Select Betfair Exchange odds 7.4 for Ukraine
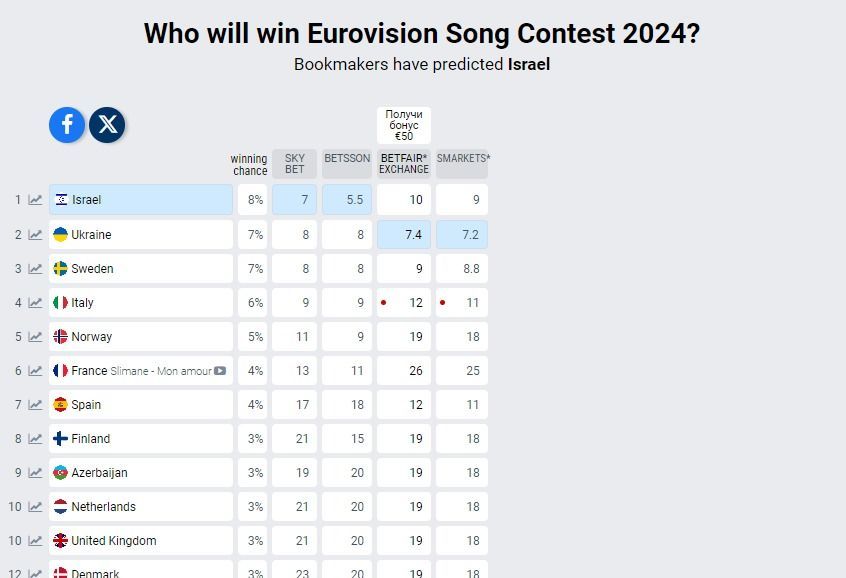The width and height of the screenshot is (846, 578). (x=404, y=235)
